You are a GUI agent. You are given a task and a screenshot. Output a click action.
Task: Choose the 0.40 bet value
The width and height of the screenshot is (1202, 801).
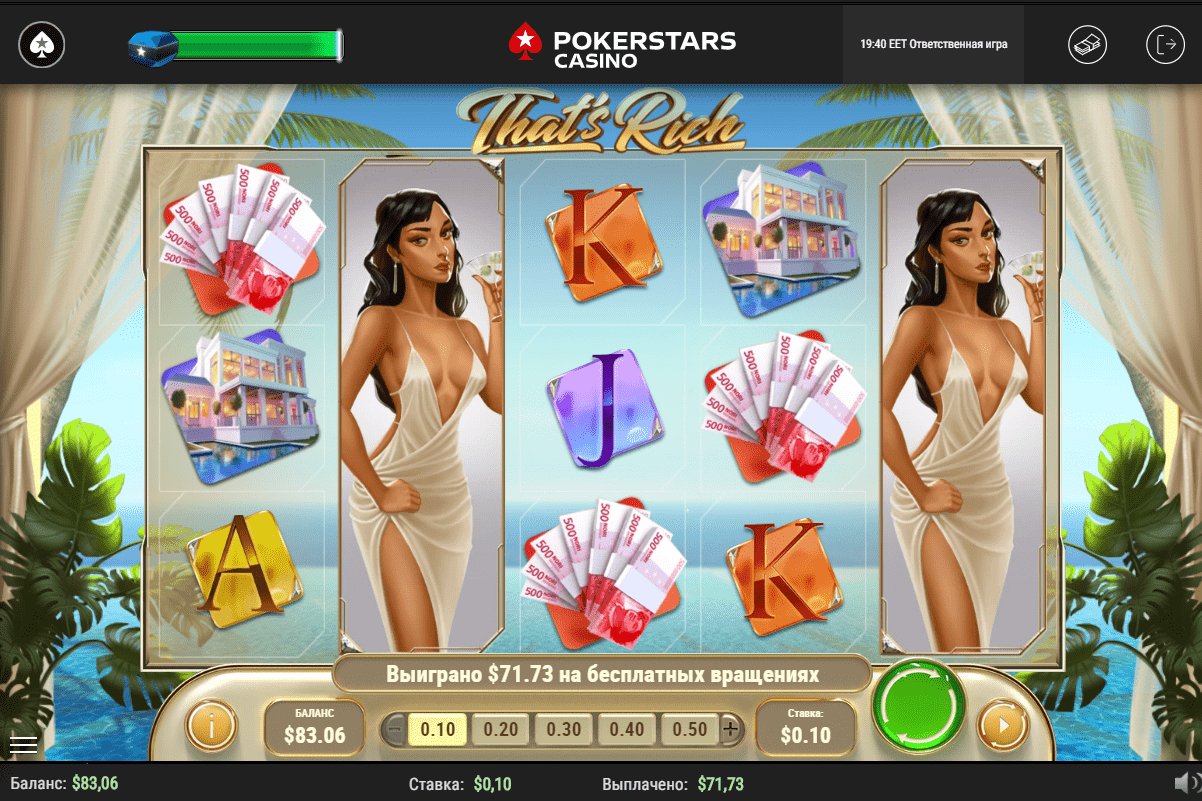(627, 729)
